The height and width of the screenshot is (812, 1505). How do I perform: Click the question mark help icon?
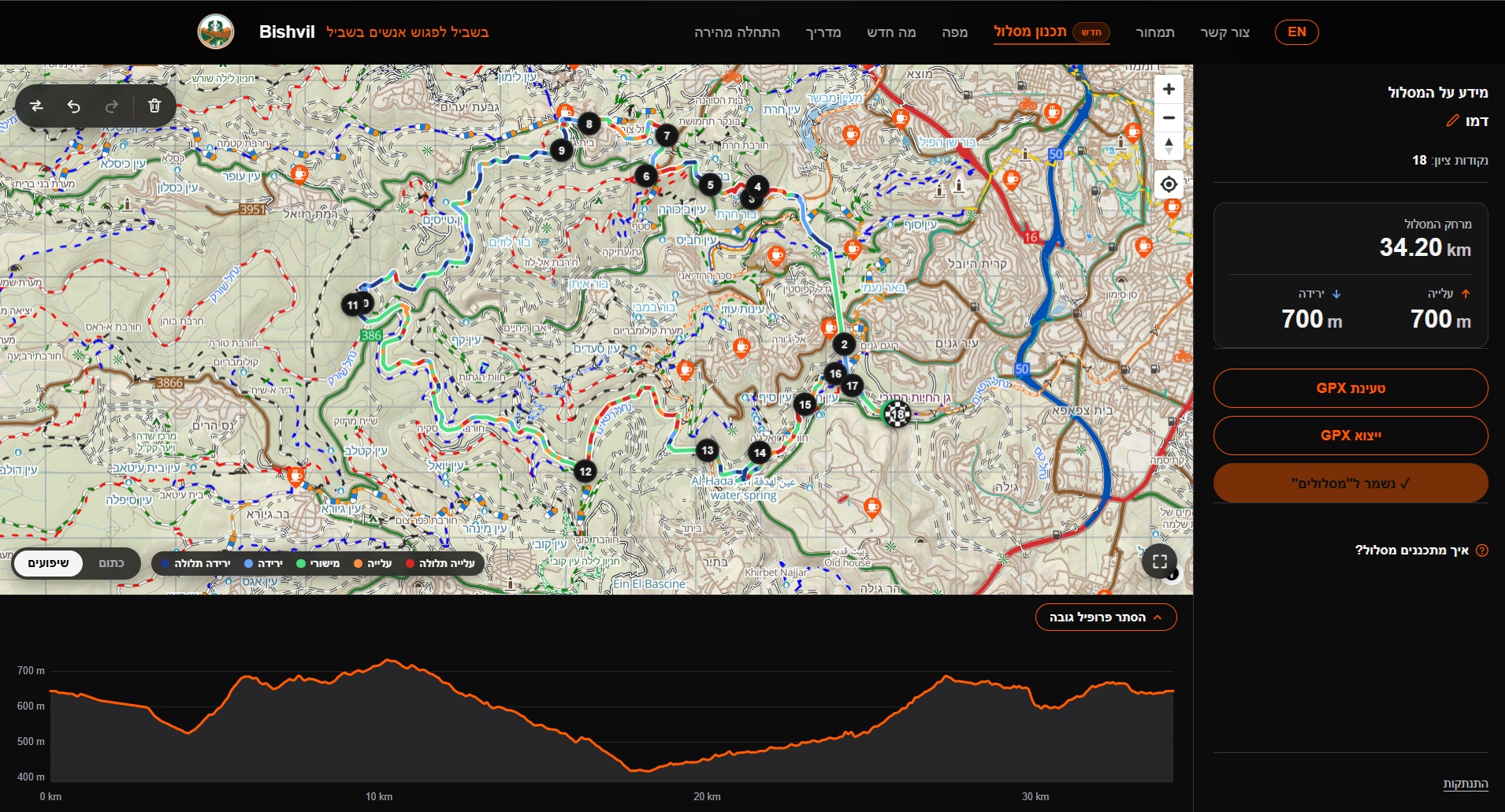pos(1481,551)
